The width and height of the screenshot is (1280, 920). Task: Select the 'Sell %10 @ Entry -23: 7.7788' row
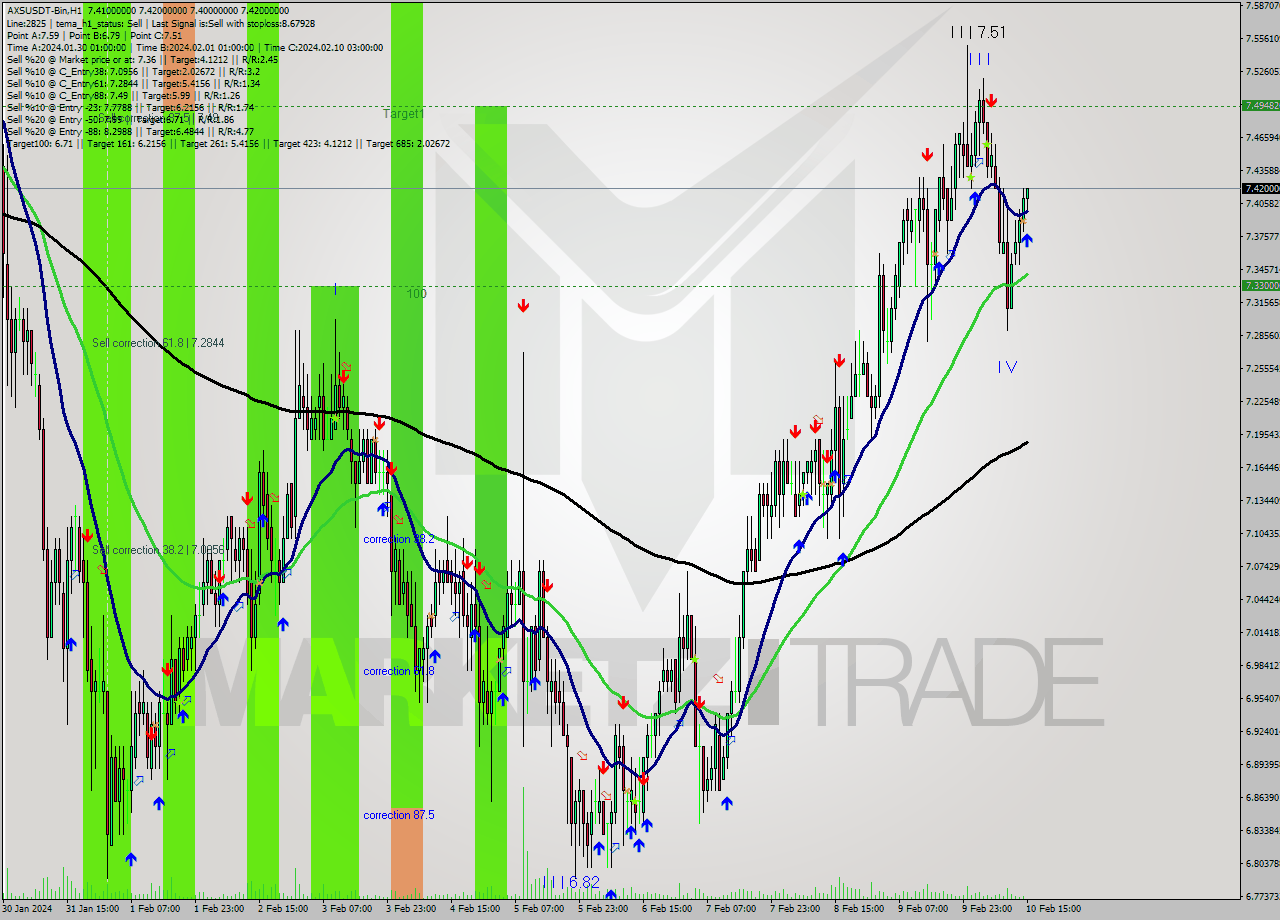tap(130, 107)
